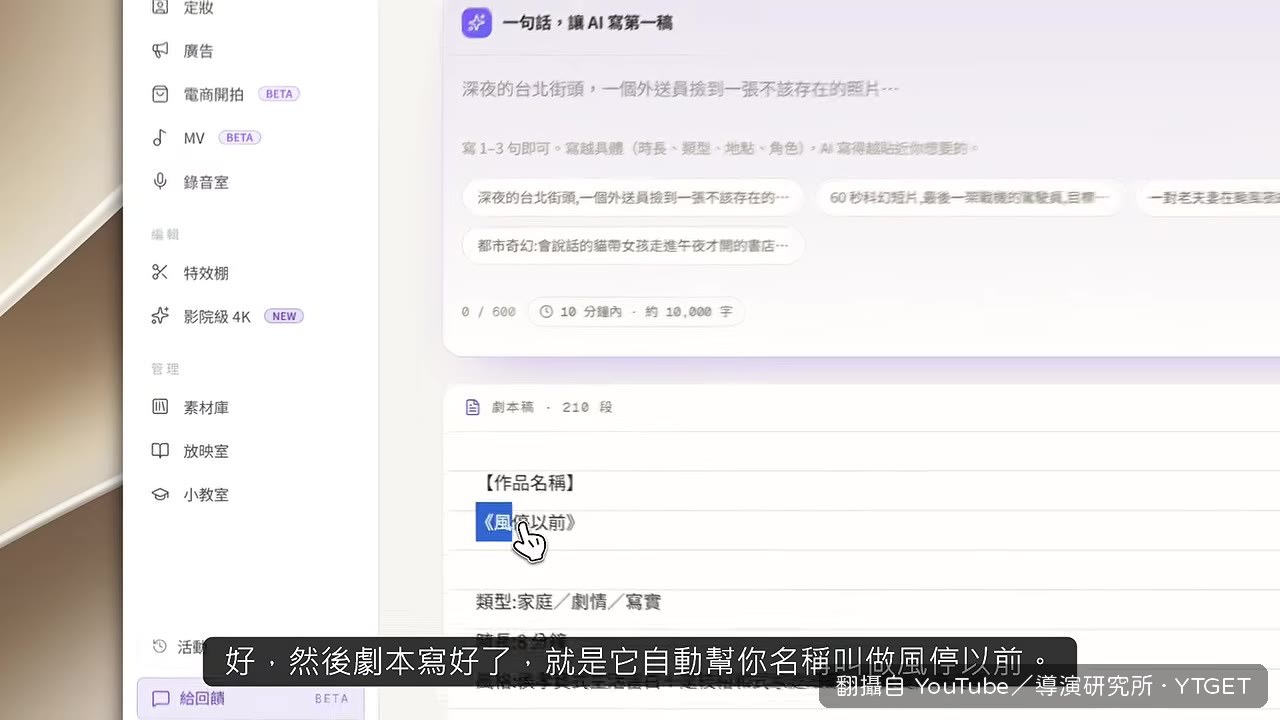The image size is (1280, 720).
Task: Click the 10 分鐘內 duration pill
Action: (635, 312)
